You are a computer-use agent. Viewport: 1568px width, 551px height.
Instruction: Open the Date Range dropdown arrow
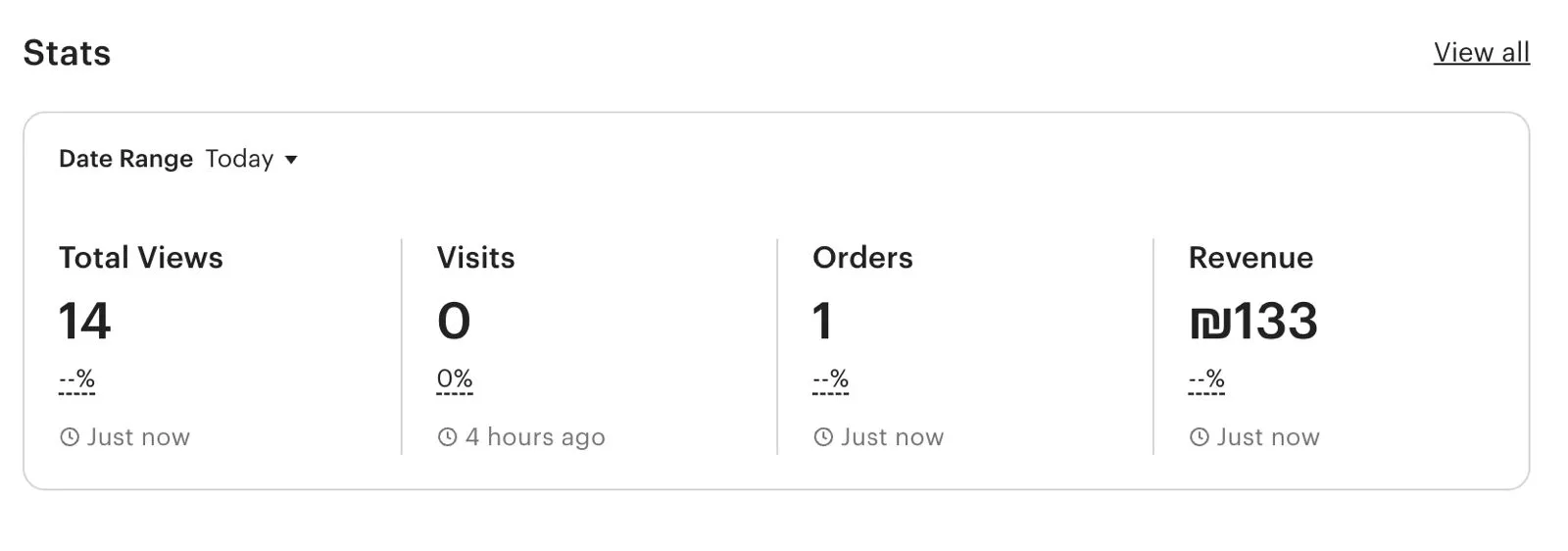[291, 160]
